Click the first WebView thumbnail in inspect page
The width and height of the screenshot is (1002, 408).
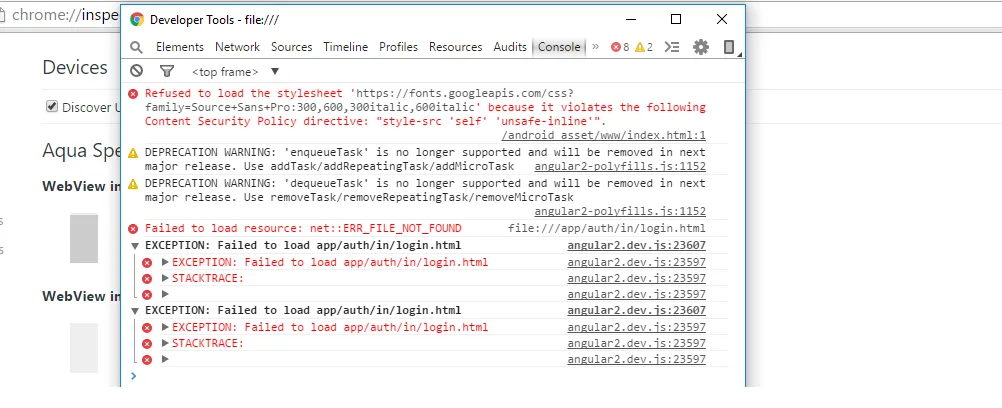tap(84, 239)
